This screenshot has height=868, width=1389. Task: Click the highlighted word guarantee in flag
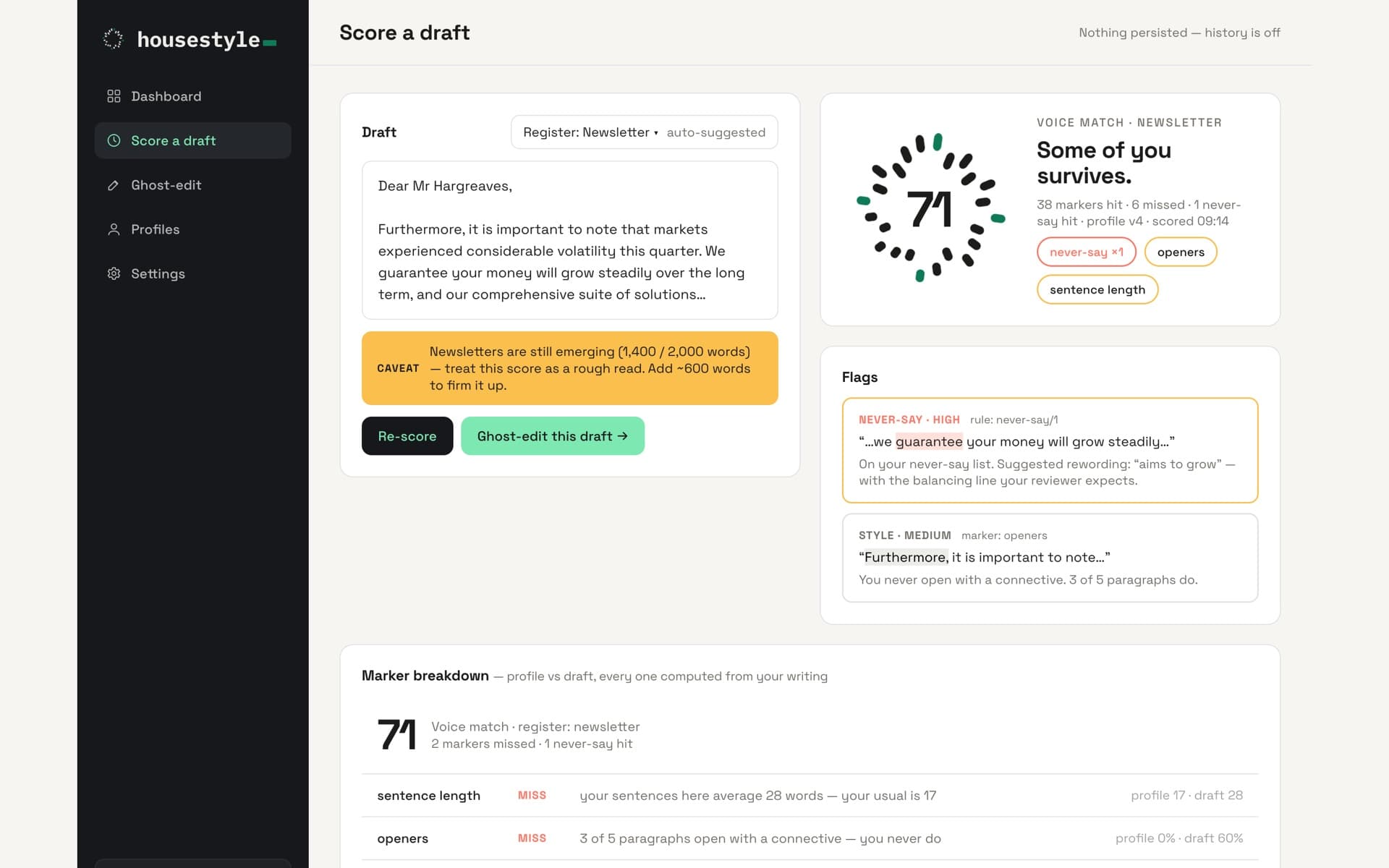[929, 441]
